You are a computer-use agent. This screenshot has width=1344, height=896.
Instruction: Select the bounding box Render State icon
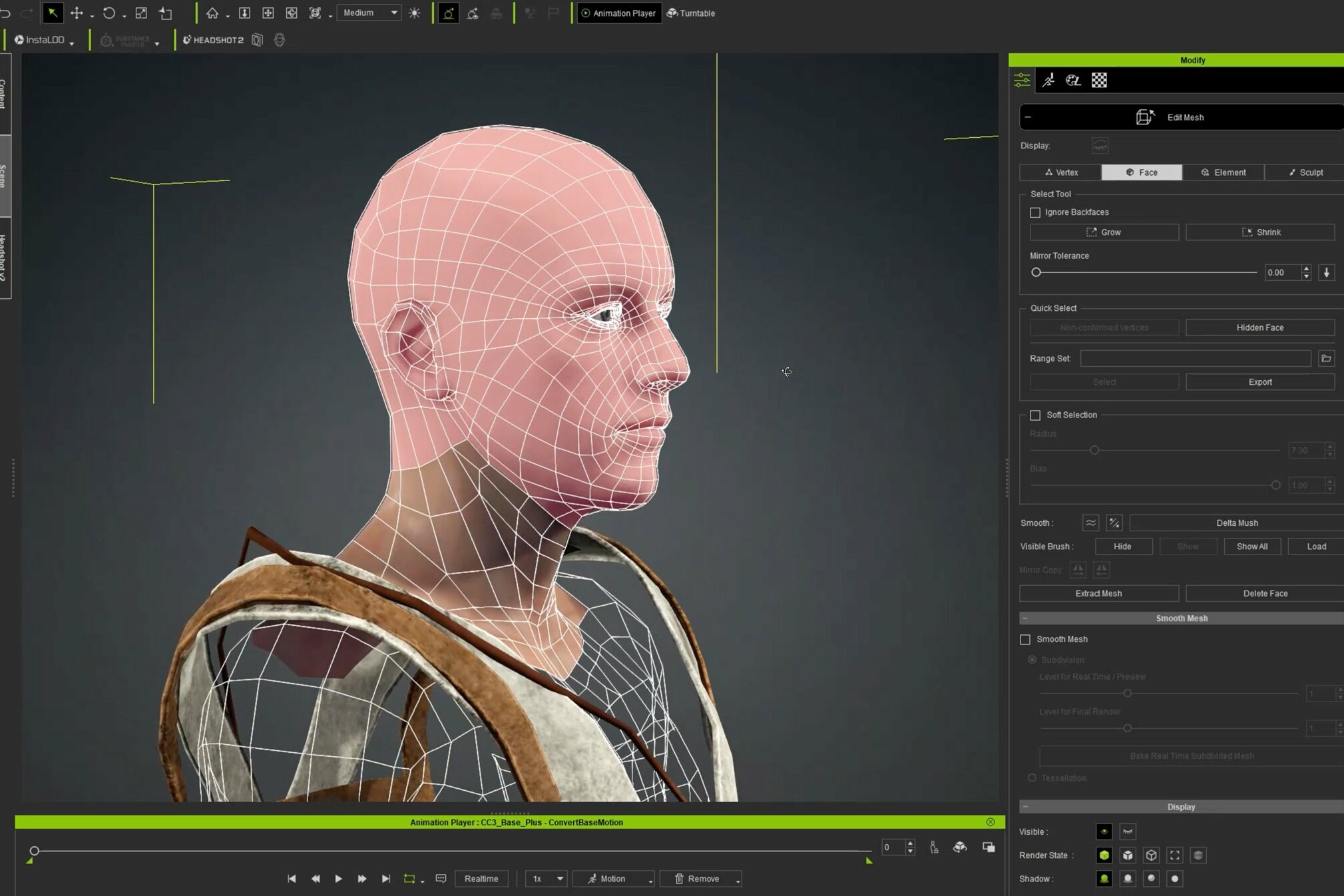tap(1175, 855)
